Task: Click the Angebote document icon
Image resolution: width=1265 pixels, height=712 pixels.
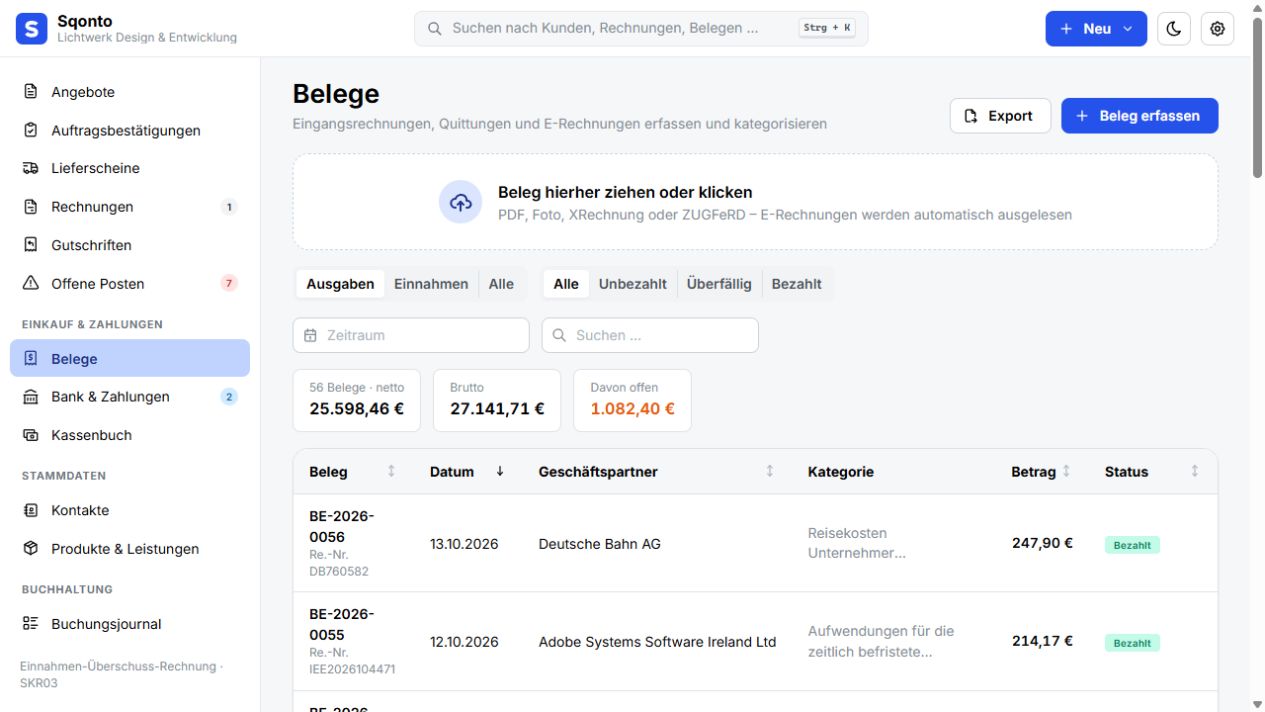Action: [x=31, y=92]
